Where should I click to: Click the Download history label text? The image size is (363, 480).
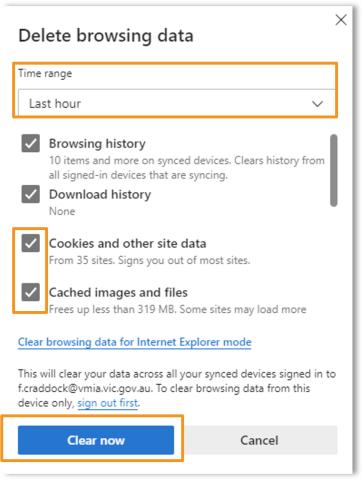click(x=100, y=194)
